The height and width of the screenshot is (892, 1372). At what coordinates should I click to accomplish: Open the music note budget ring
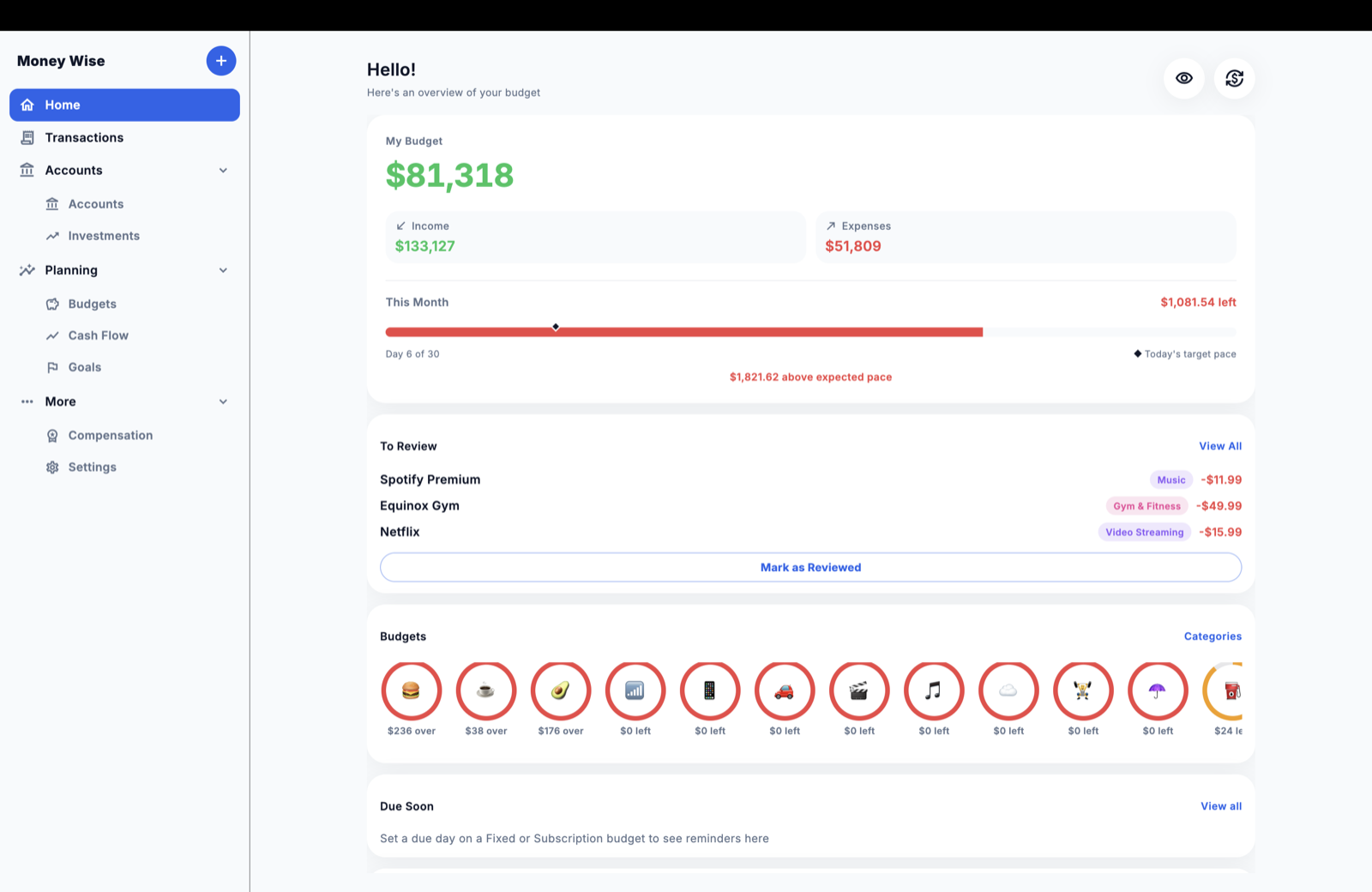coord(934,690)
